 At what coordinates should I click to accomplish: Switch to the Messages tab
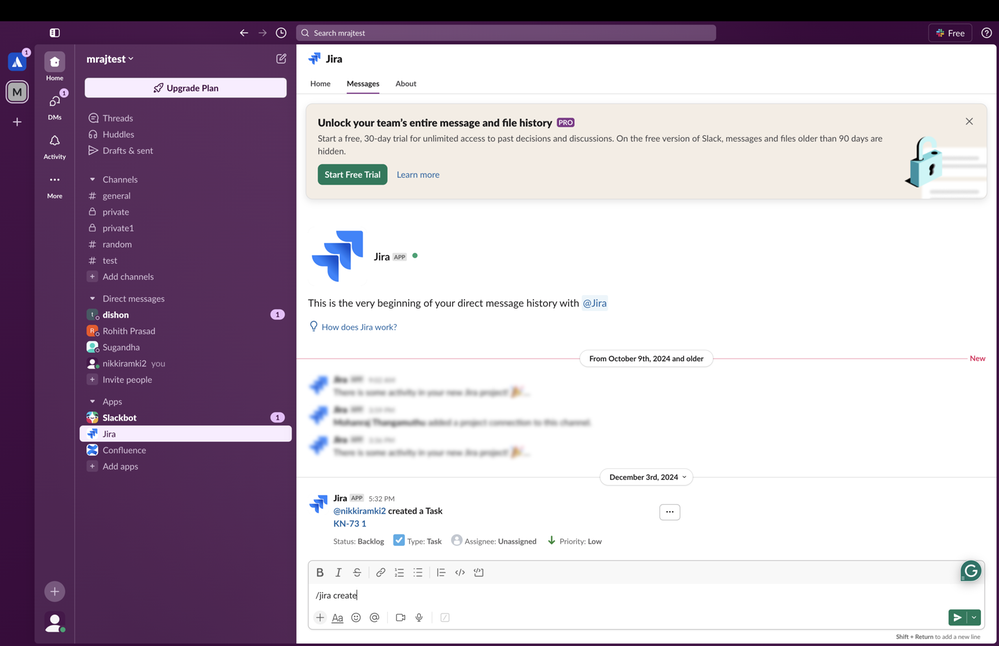(x=363, y=83)
